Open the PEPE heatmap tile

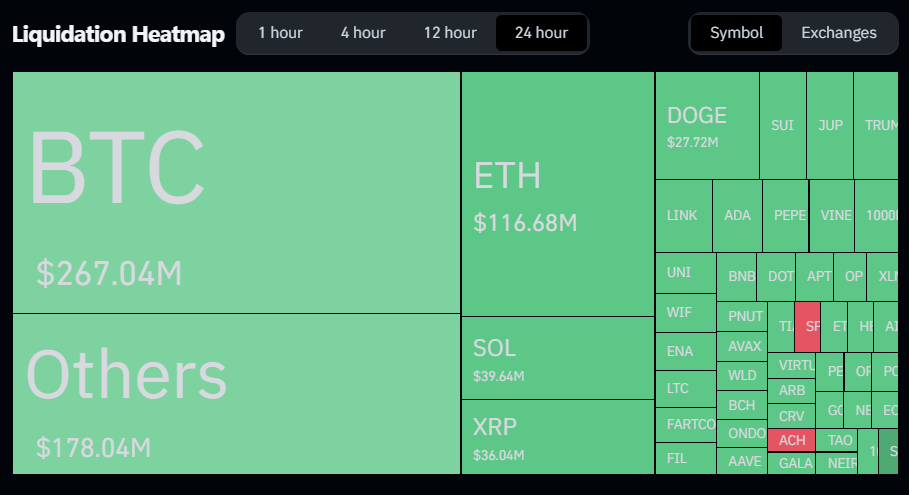coord(786,216)
